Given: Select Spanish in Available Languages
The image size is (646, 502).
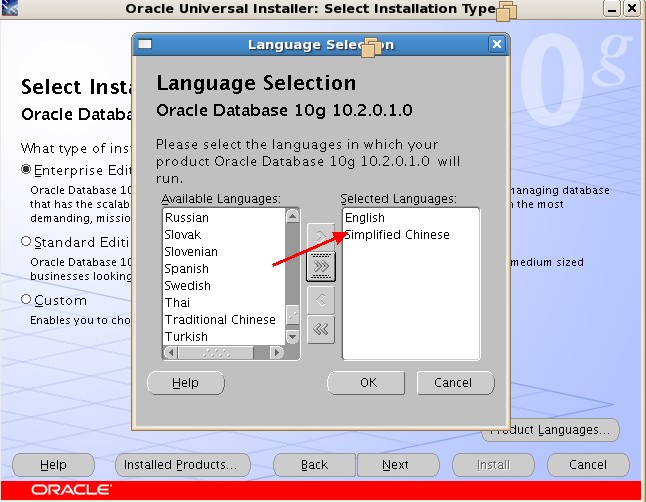Looking at the screenshot, I should (x=224, y=268).
